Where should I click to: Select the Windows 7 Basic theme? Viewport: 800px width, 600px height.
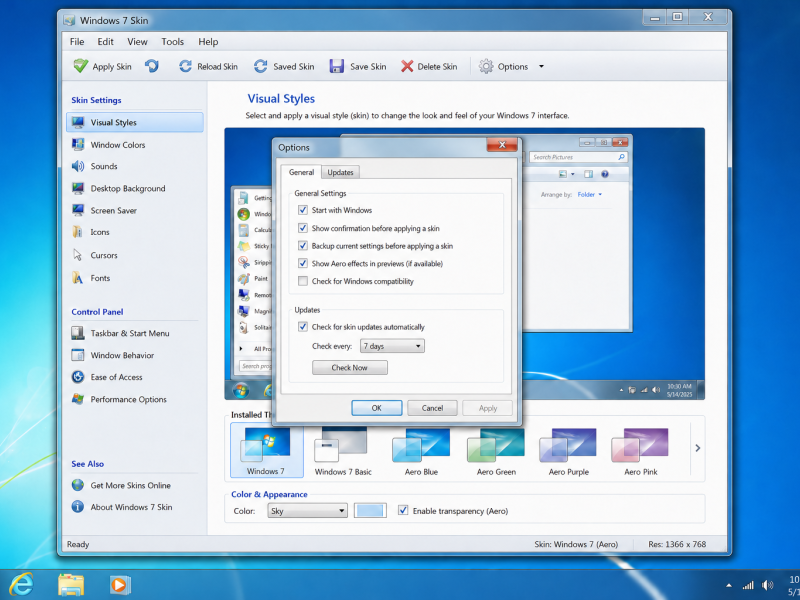343,451
